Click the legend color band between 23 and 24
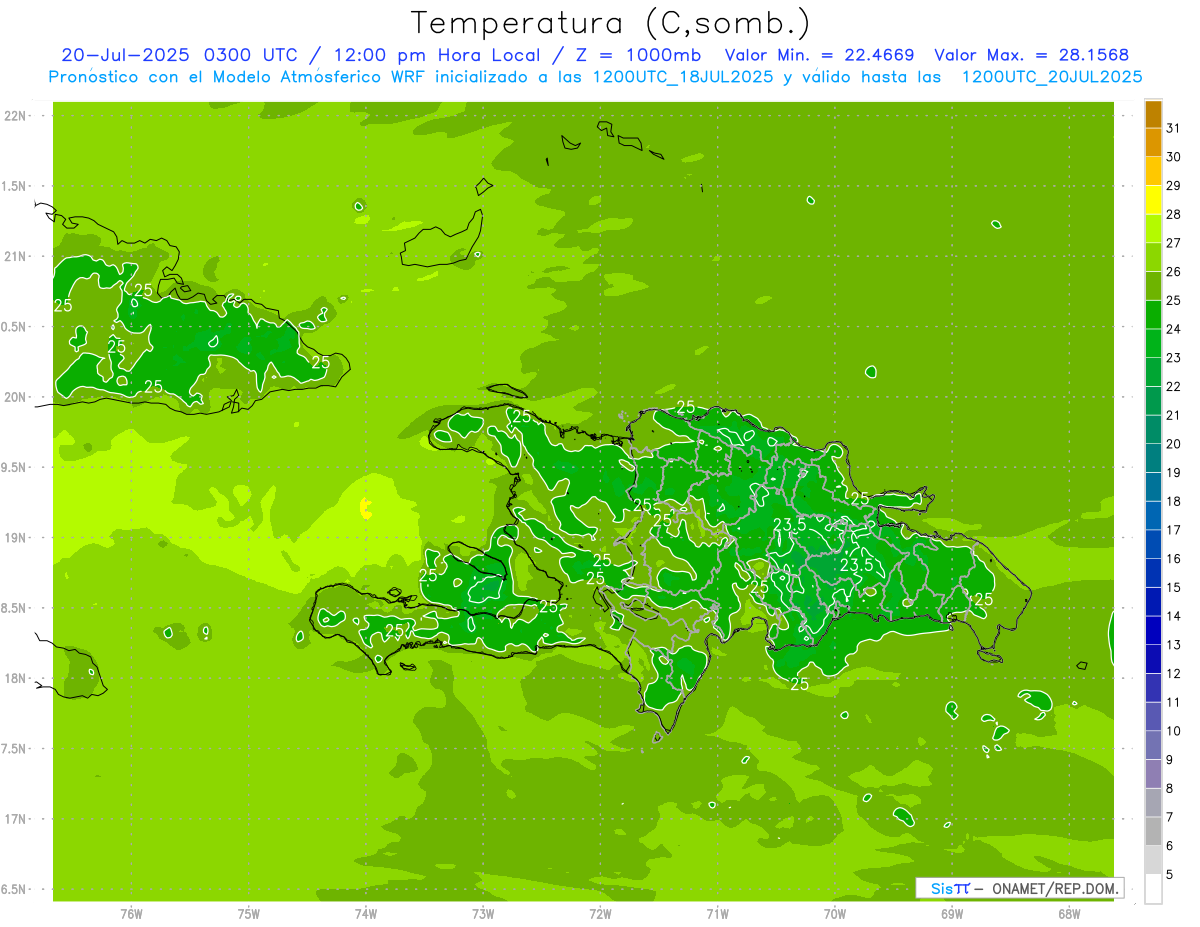The width and height of the screenshot is (1200, 927). click(x=1153, y=344)
